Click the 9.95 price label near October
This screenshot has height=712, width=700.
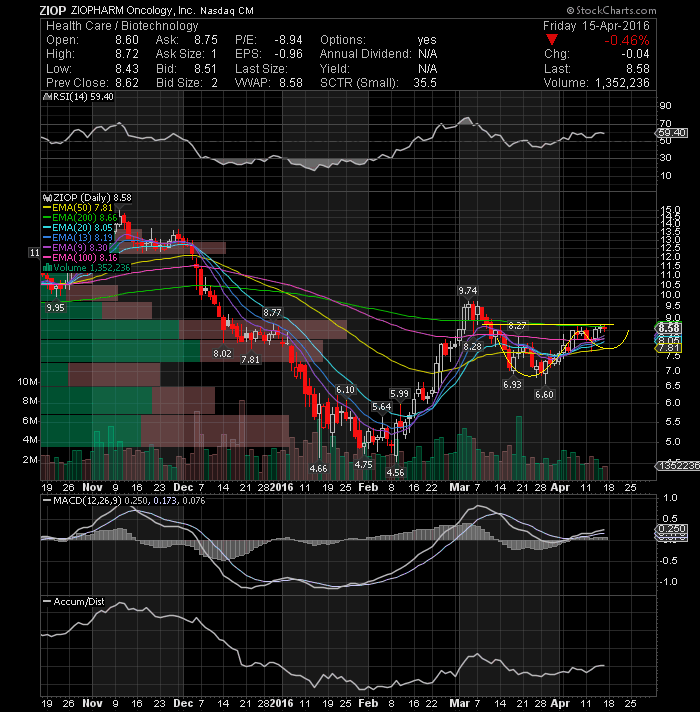click(55, 307)
